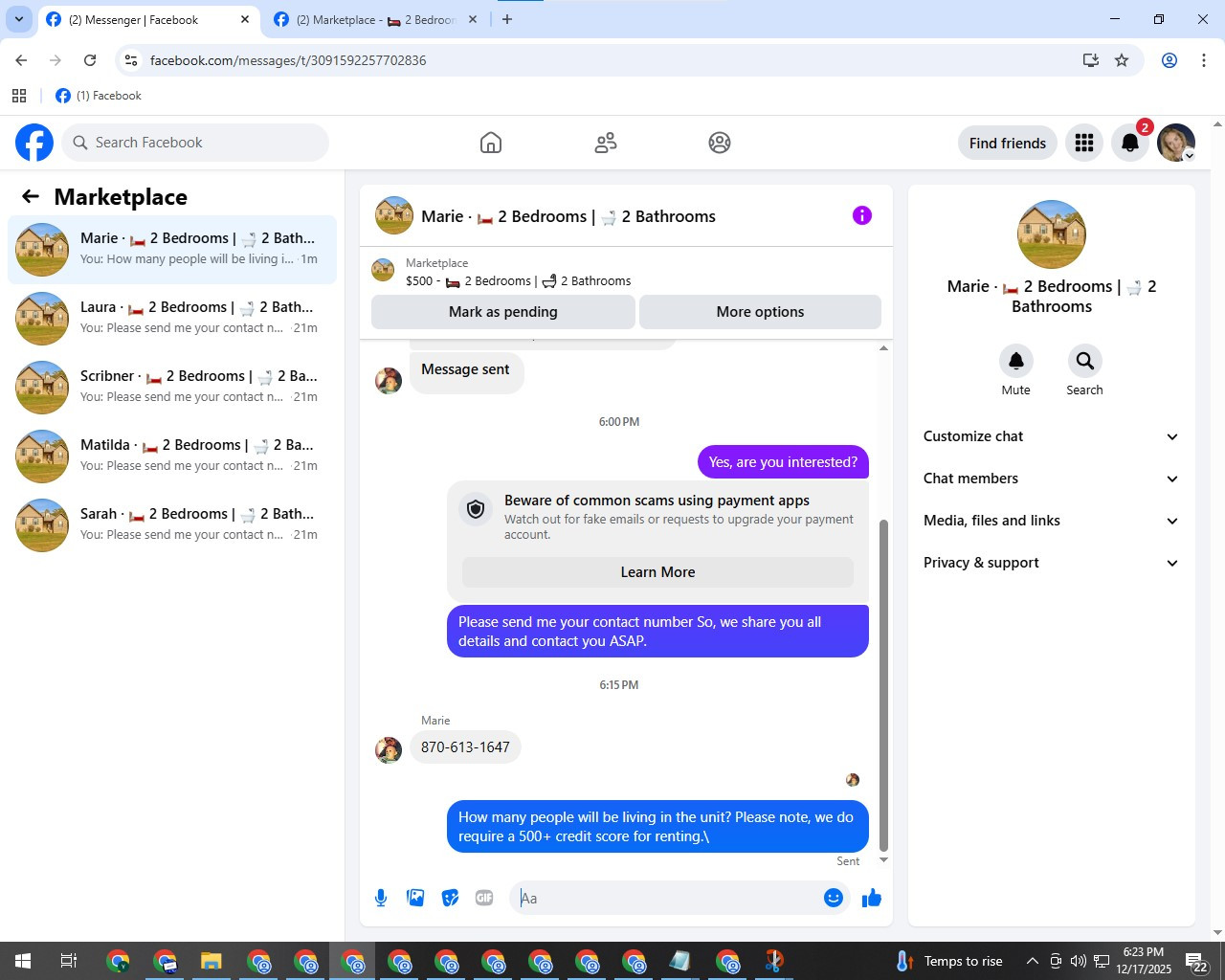1225x980 pixels.
Task: Click the chat message scrollbar
Action: (x=883, y=684)
